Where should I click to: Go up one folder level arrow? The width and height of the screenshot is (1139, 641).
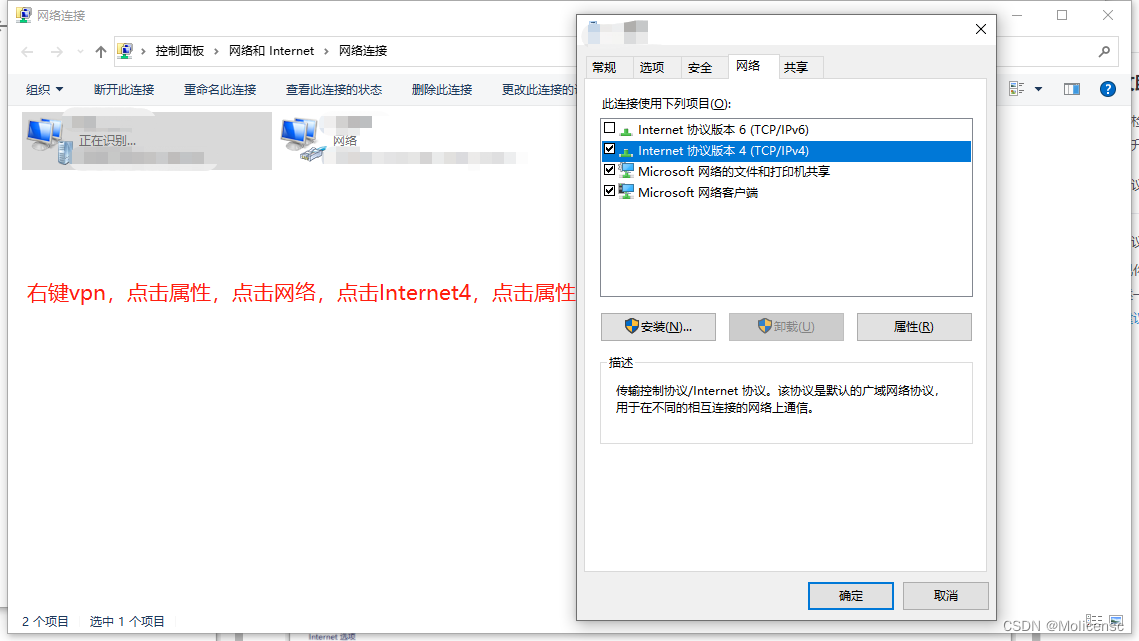pyautogui.click(x=100, y=51)
